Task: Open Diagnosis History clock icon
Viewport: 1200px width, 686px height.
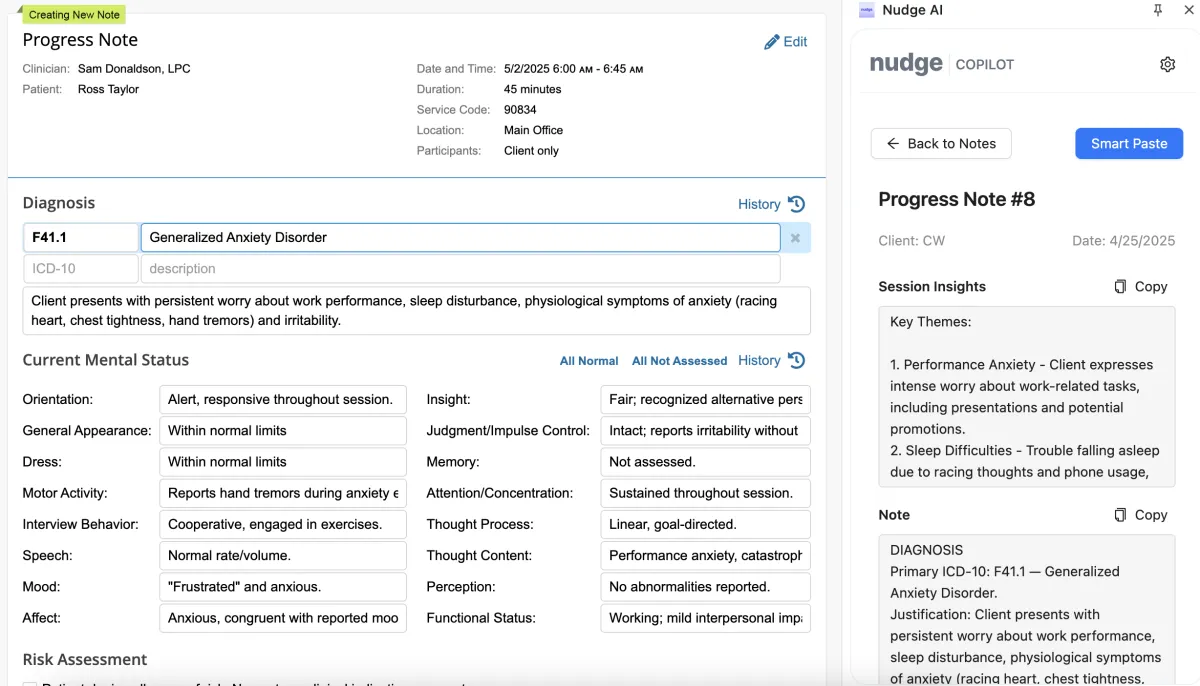Action: tap(796, 204)
